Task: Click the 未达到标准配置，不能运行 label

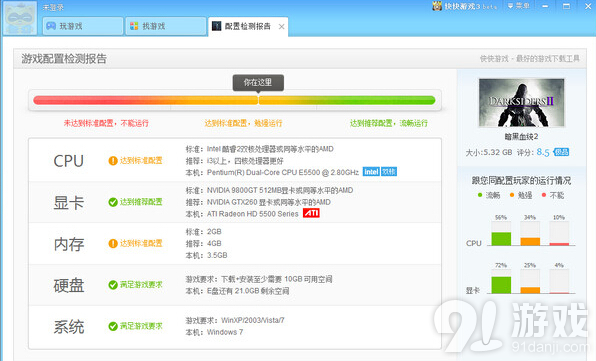Action: (x=106, y=123)
